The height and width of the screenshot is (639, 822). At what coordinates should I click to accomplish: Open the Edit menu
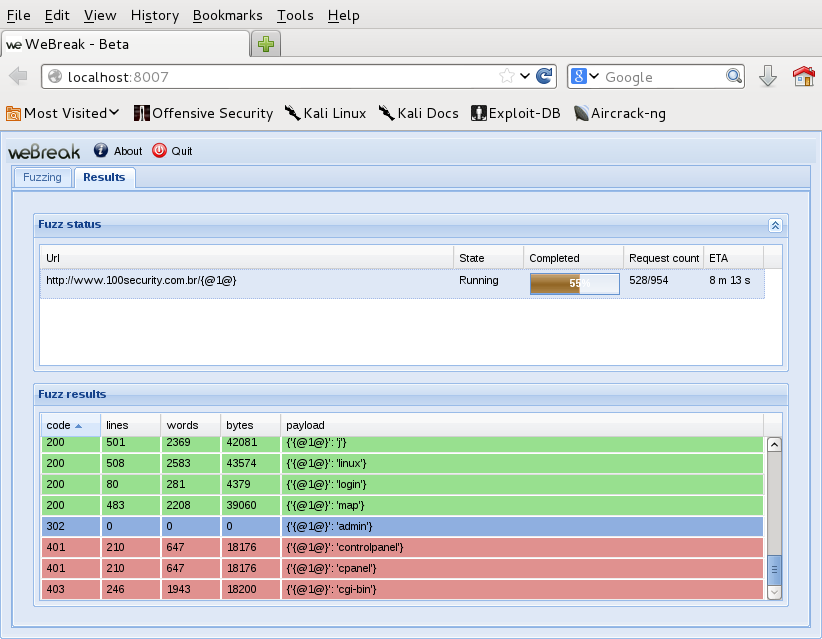(57, 16)
